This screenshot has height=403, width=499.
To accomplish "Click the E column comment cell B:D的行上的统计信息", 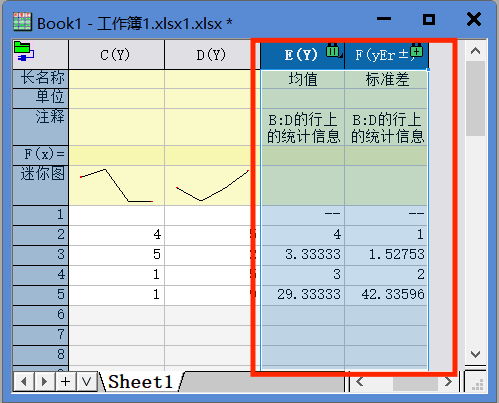I will pos(303,127).
